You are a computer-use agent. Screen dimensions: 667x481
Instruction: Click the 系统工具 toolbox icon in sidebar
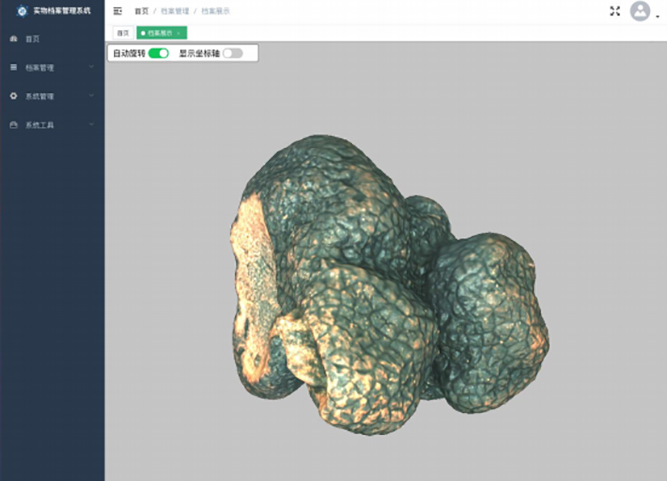[x=13, y=125]
